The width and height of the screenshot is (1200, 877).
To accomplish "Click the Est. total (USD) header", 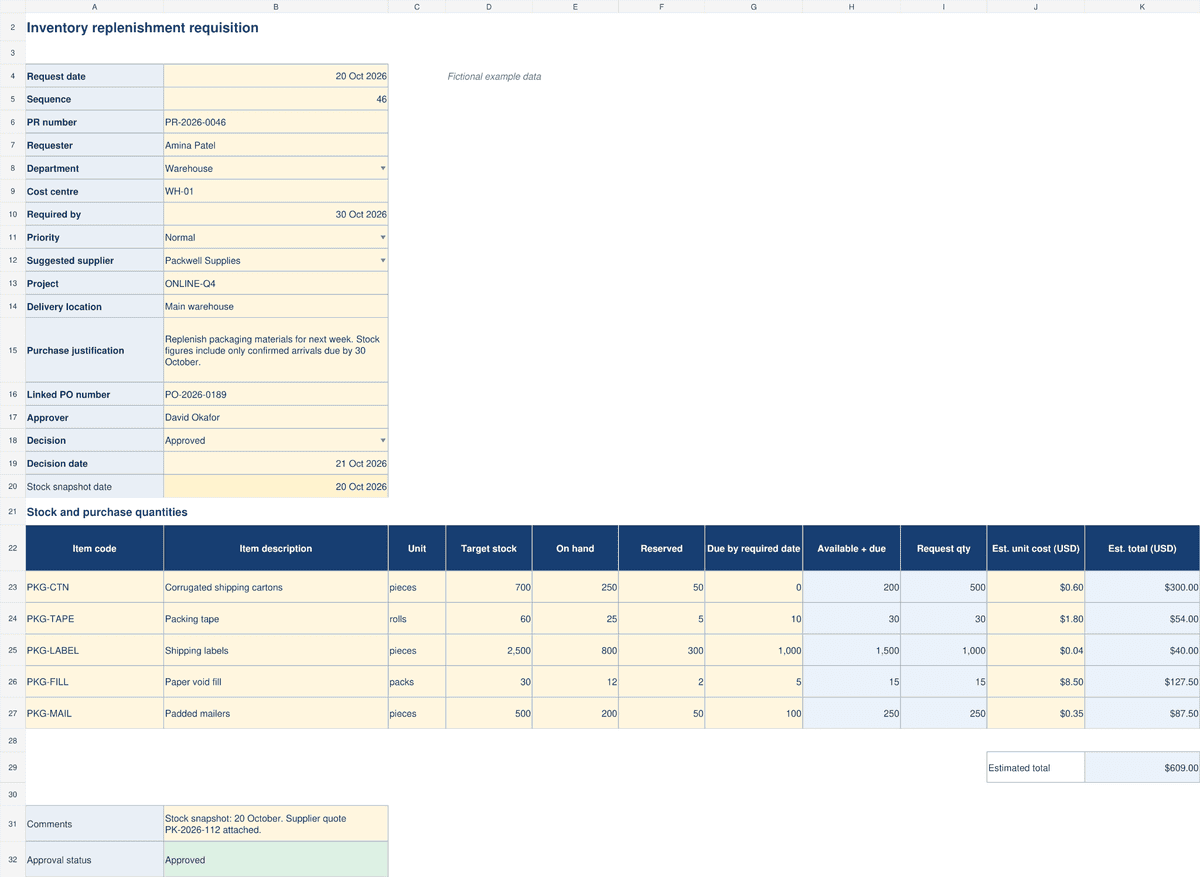I will pyautogui.click(x=1142, y=548).
